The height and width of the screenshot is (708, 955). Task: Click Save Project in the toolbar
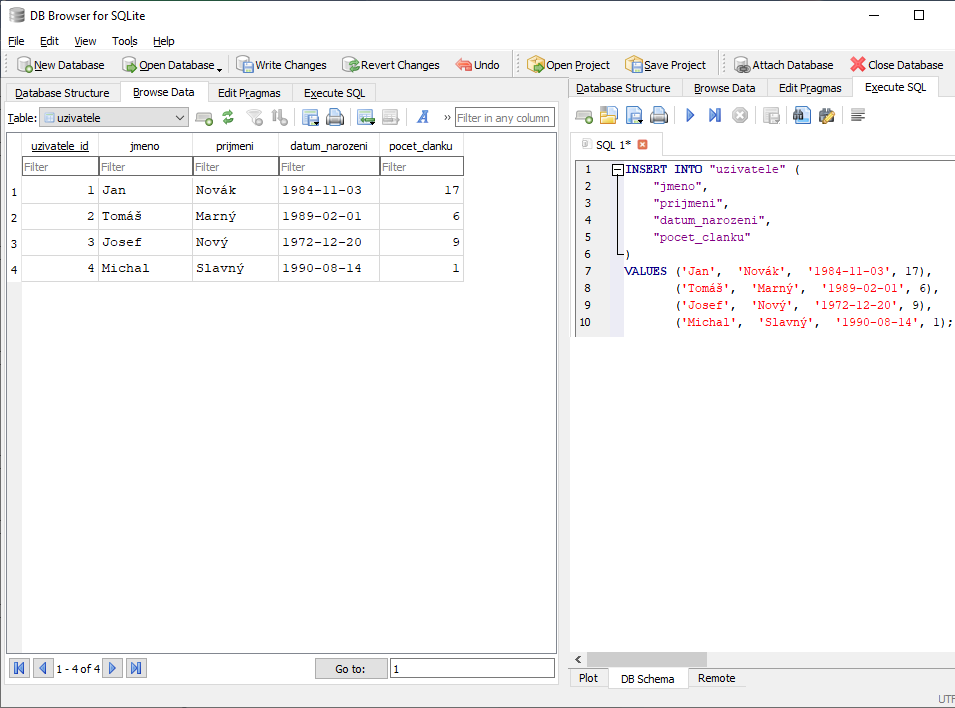coord(665,65)
